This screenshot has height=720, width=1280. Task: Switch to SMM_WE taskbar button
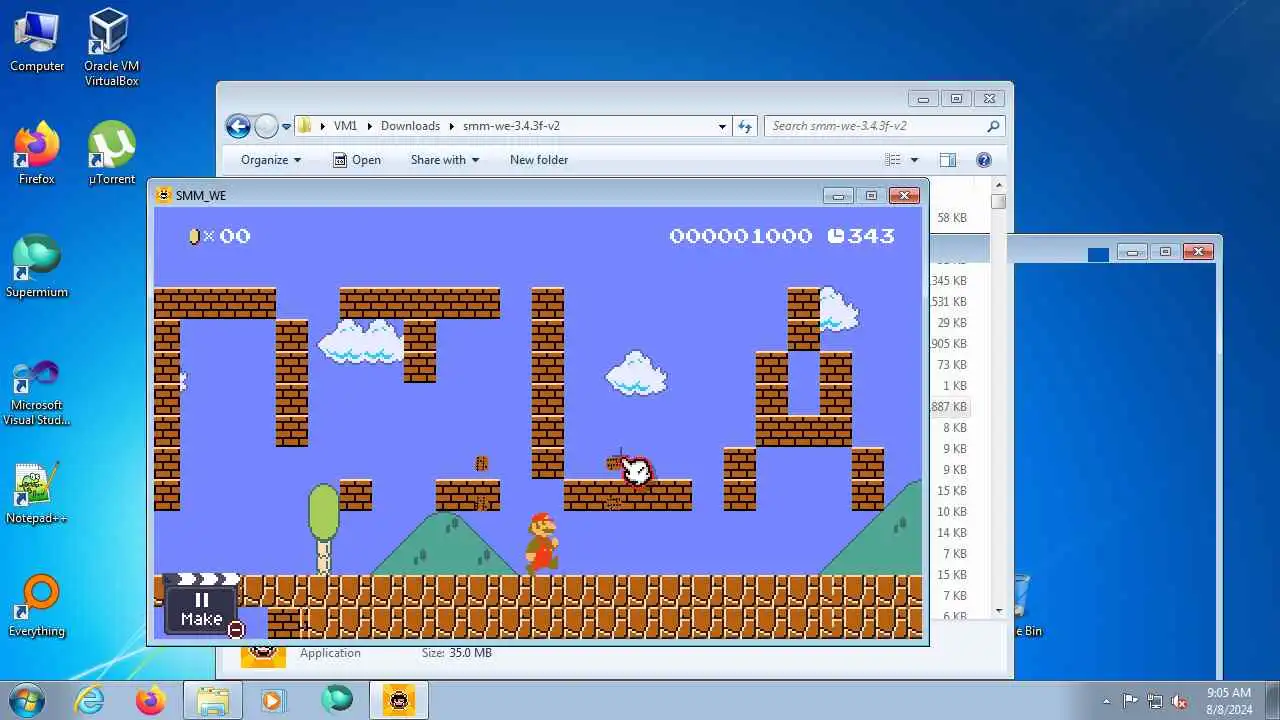click(x=400, y=700)
